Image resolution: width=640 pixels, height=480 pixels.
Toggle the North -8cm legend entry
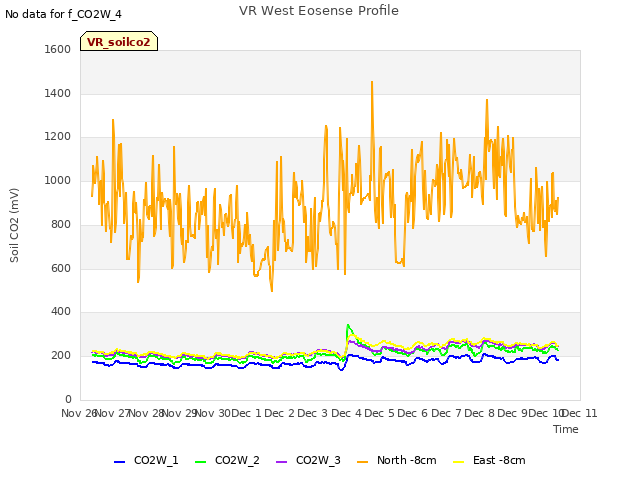coord(397,460)
